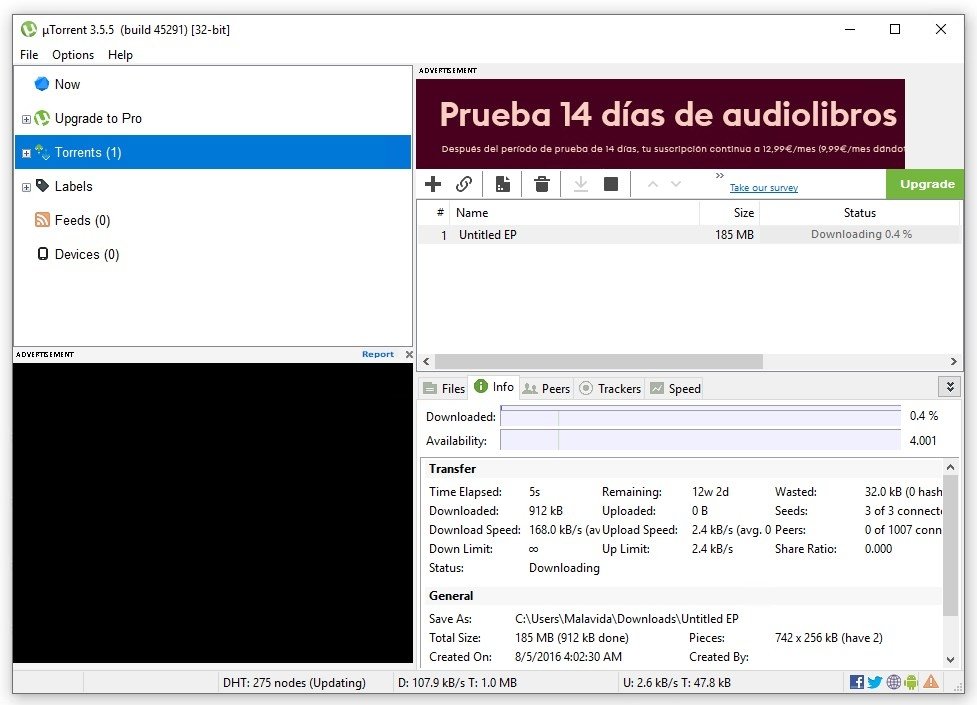
Task: Click the U: 2.6 kB/s upload status text
Action: 677,683
